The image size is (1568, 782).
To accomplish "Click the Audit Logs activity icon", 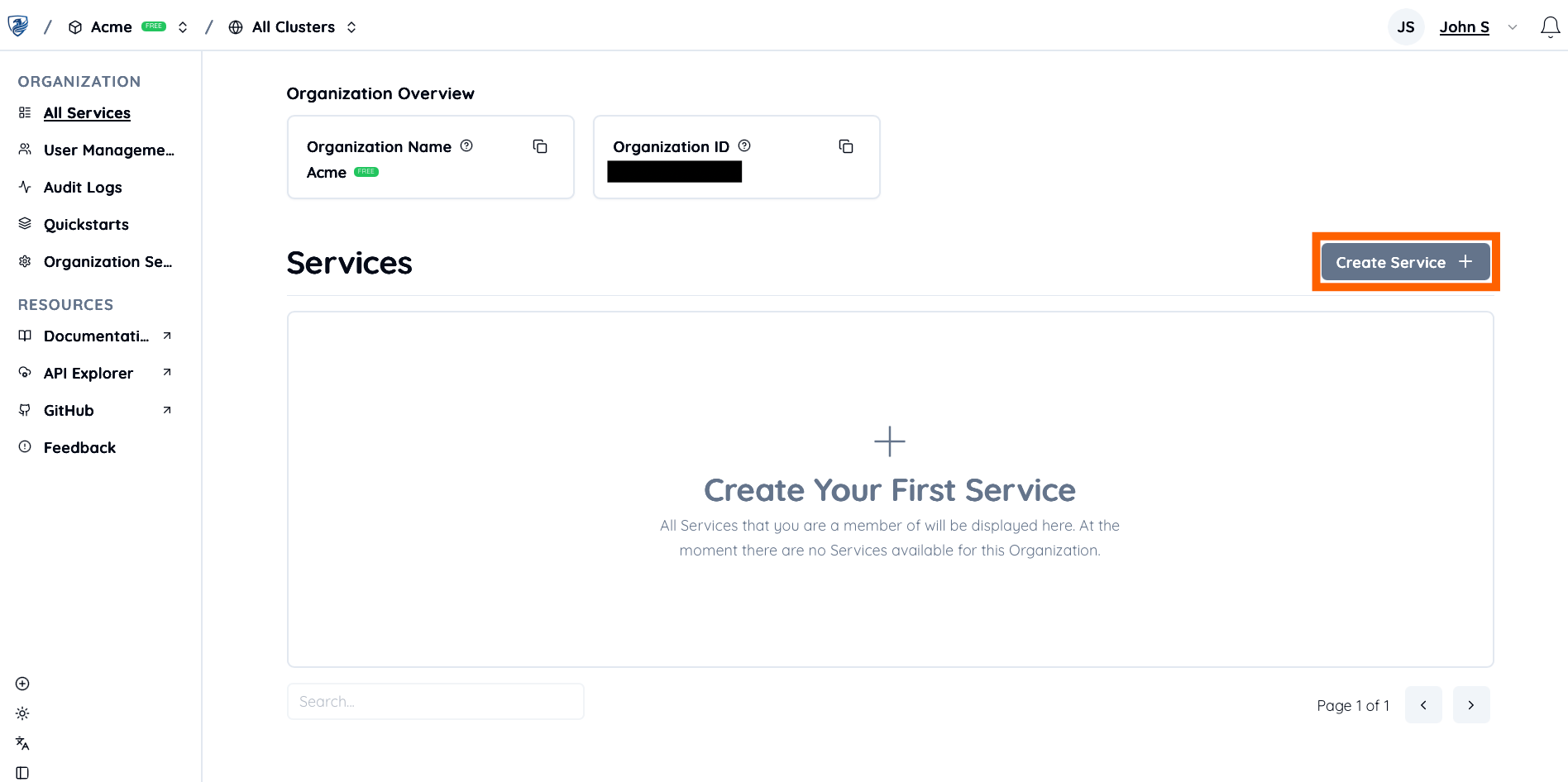I will click(25, 187).
